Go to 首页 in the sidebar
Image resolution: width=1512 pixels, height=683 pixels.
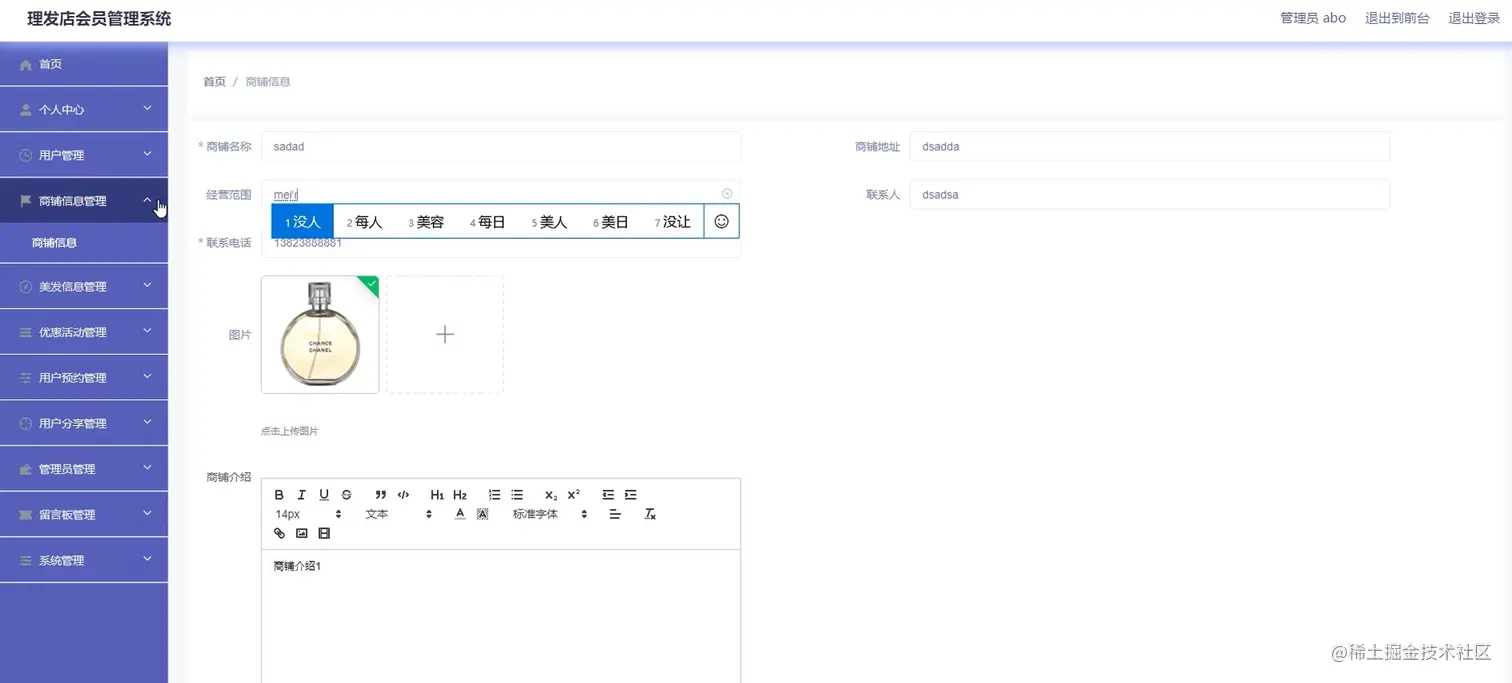coord(84,64)
